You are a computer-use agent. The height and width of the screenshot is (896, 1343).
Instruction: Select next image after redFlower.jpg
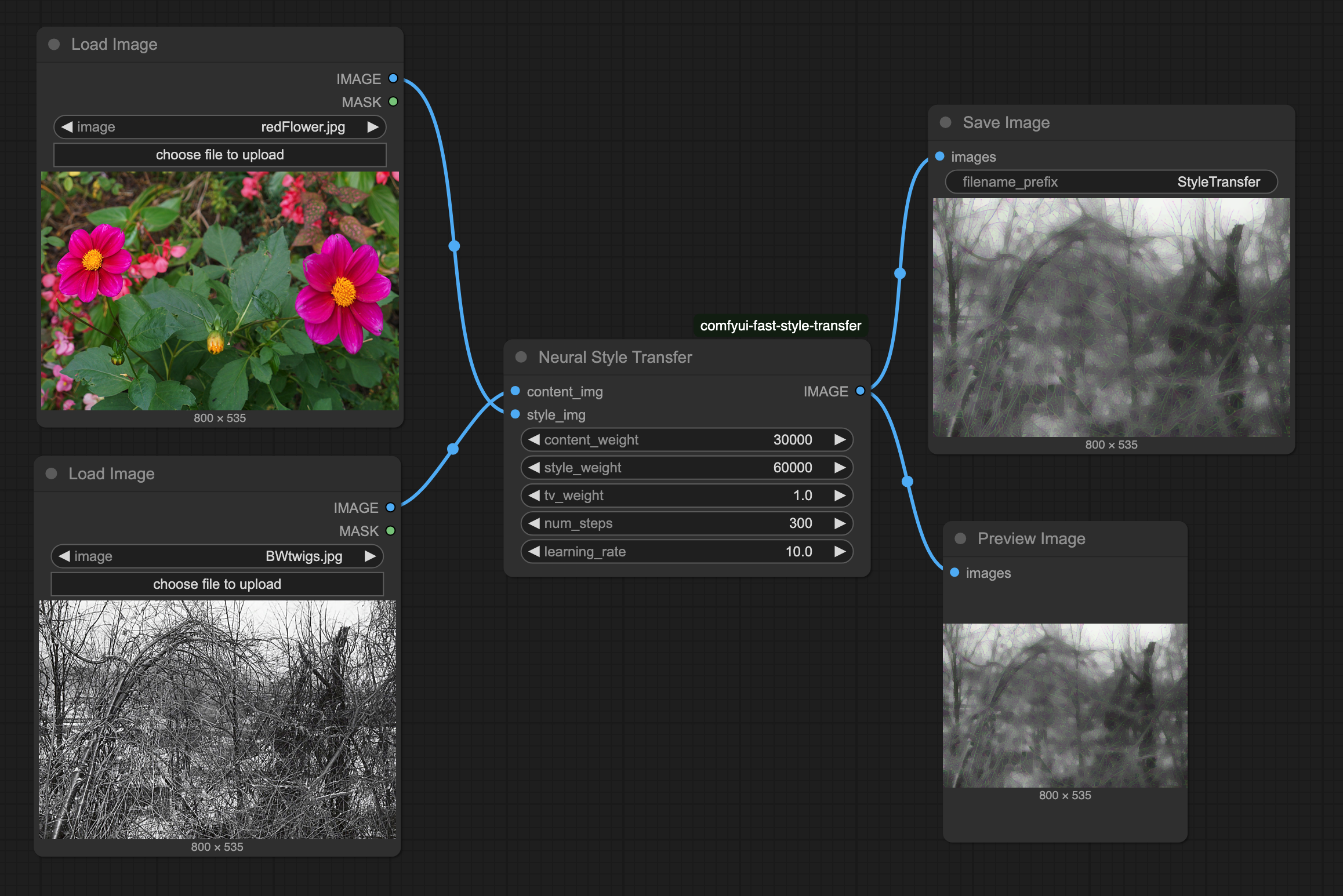(373, 126)
